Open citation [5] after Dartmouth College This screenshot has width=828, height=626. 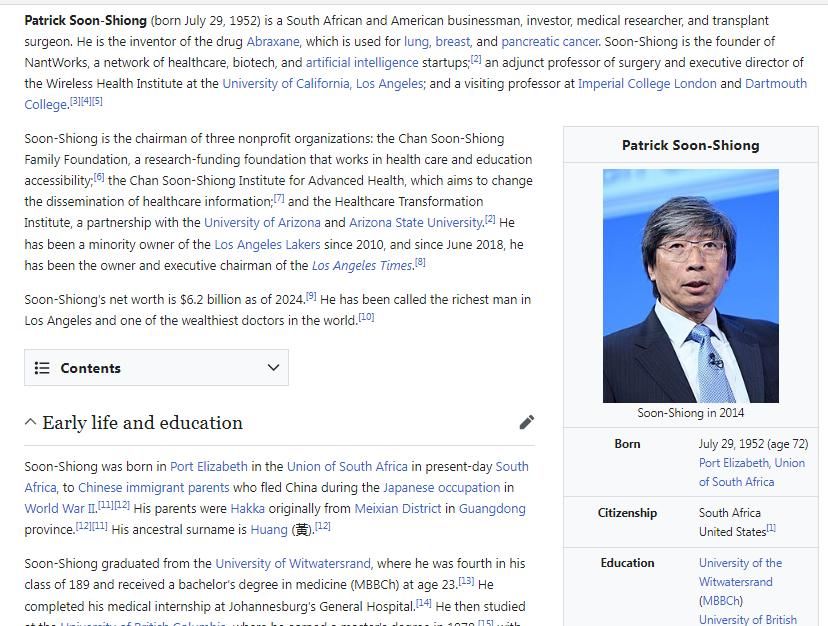point(97,101)
